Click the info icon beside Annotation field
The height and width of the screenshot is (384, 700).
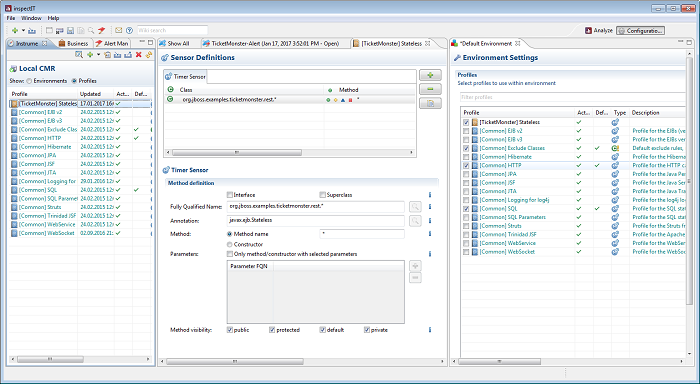click(x=430, y=221)
